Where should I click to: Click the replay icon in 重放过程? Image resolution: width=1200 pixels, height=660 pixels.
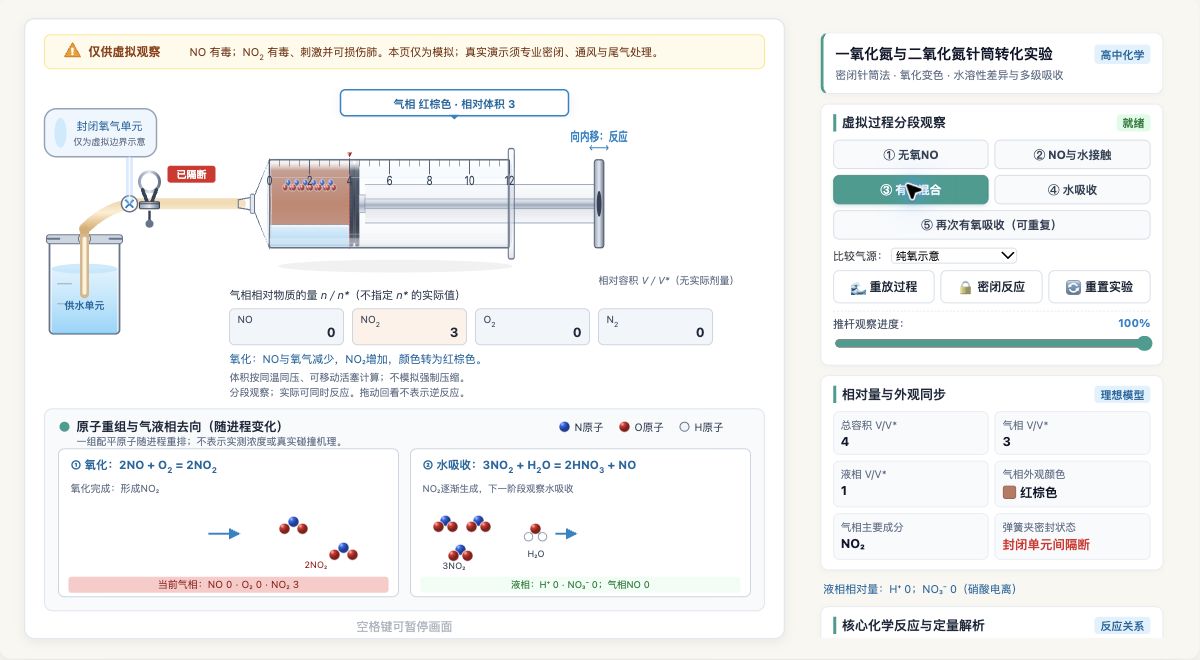pyautogui.click(x=857, y=287)
